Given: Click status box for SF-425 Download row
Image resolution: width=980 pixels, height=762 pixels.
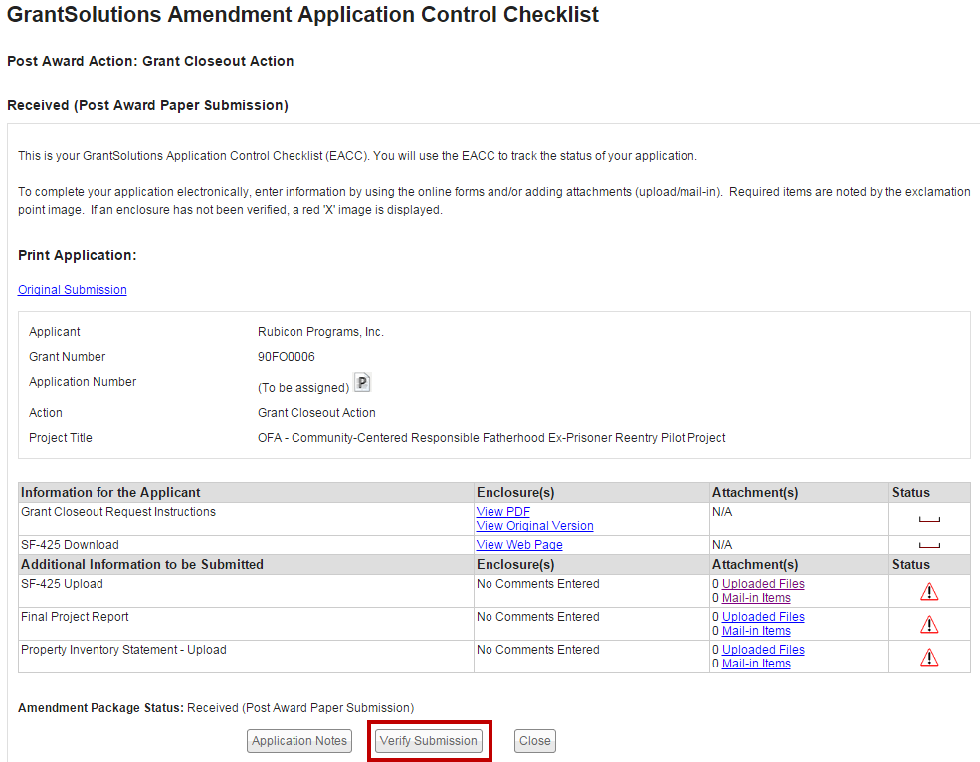Looking at the screenshot, I should (929, 545).
